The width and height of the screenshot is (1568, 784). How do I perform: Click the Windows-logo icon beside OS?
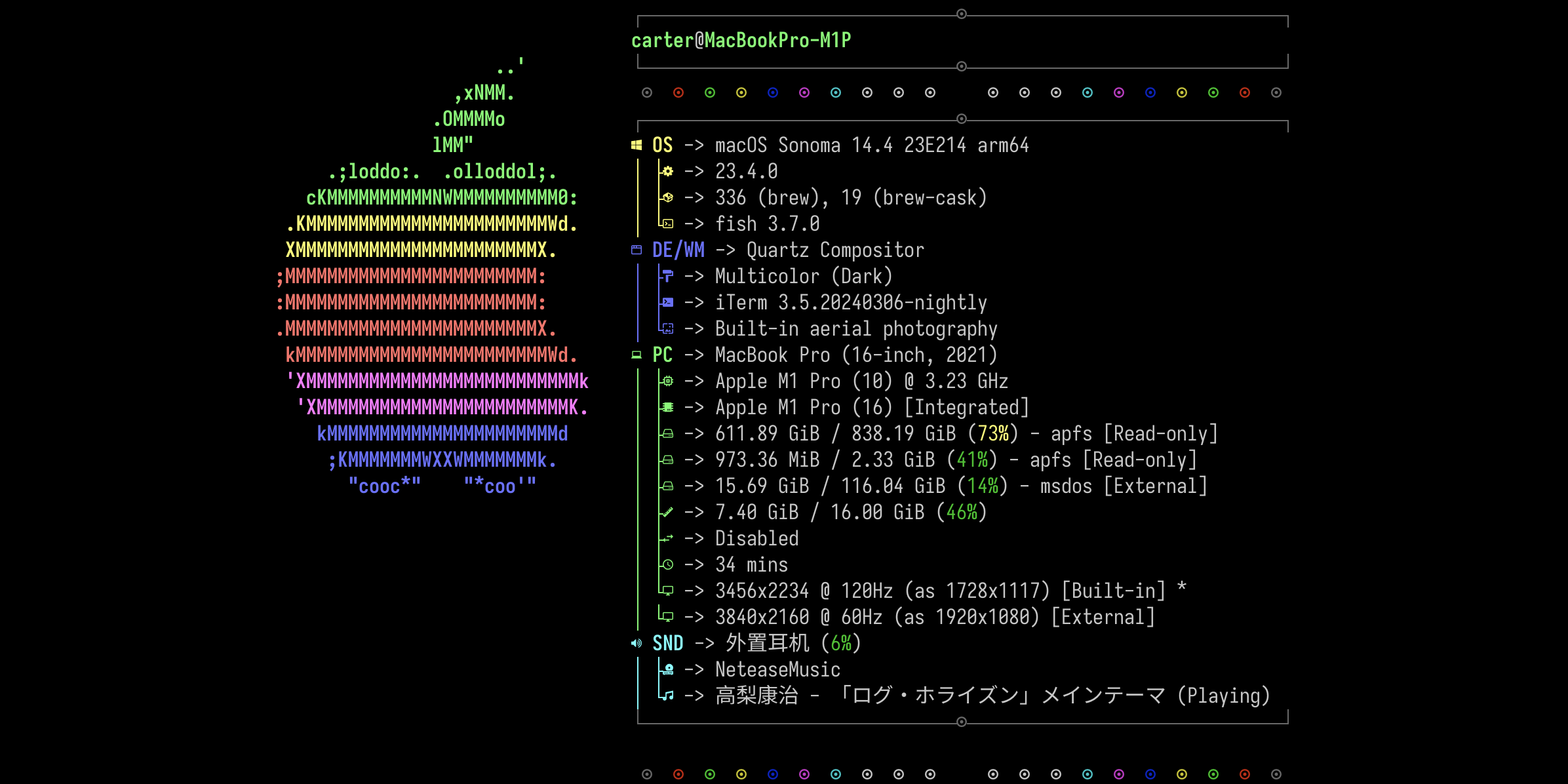(636, 145)
